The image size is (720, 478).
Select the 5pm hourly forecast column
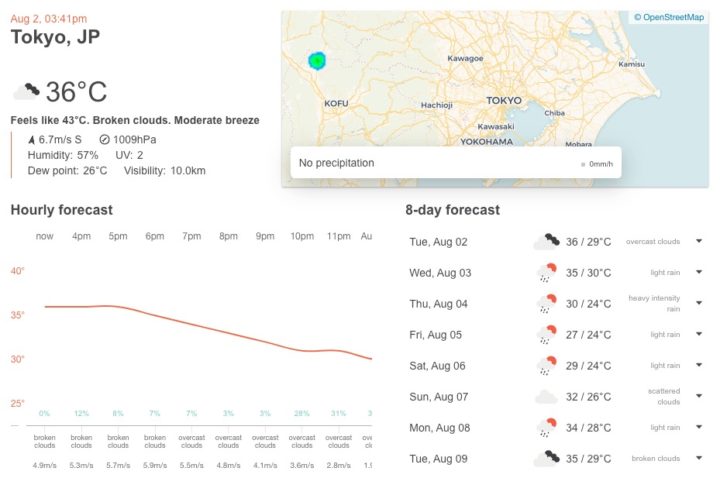click(118, 236)
